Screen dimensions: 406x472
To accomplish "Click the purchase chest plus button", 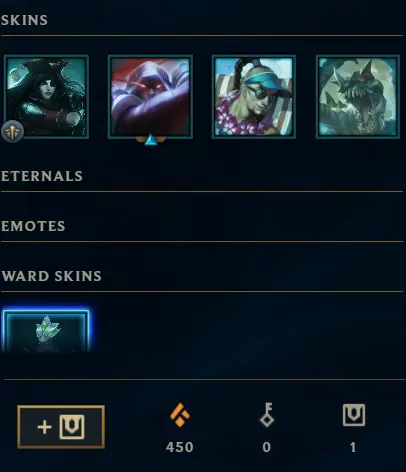I will [61, 427].
